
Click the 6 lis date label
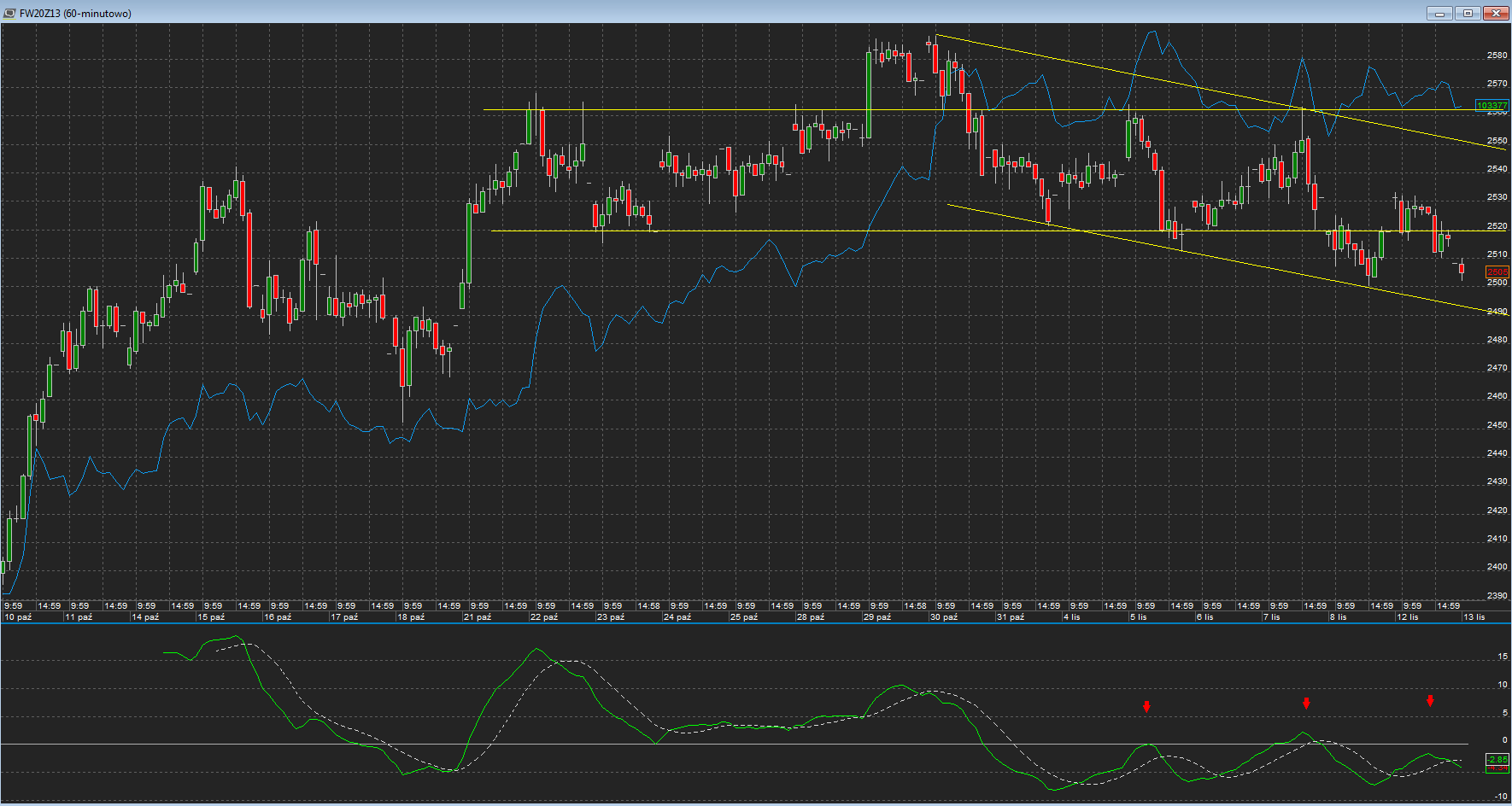click(1206, 617)
